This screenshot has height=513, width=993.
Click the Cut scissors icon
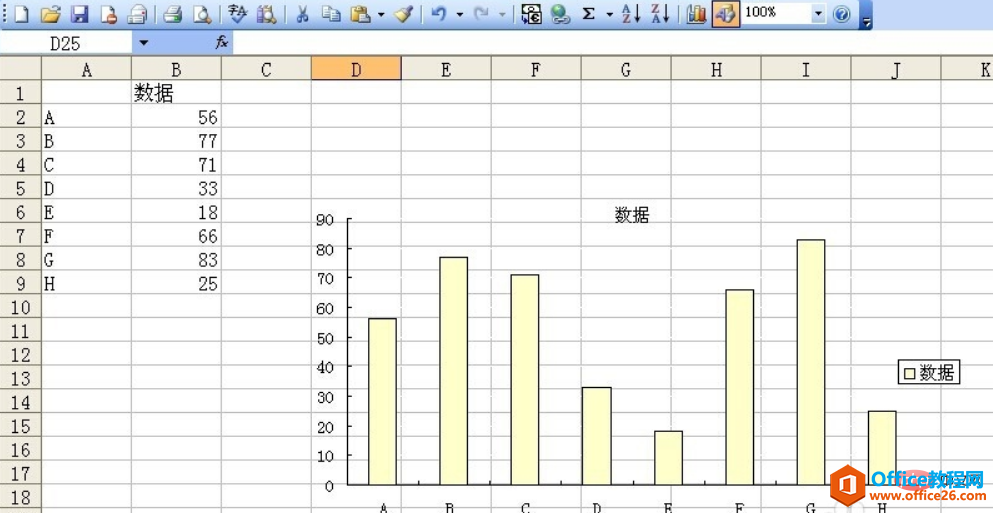(x=303, y=13)
